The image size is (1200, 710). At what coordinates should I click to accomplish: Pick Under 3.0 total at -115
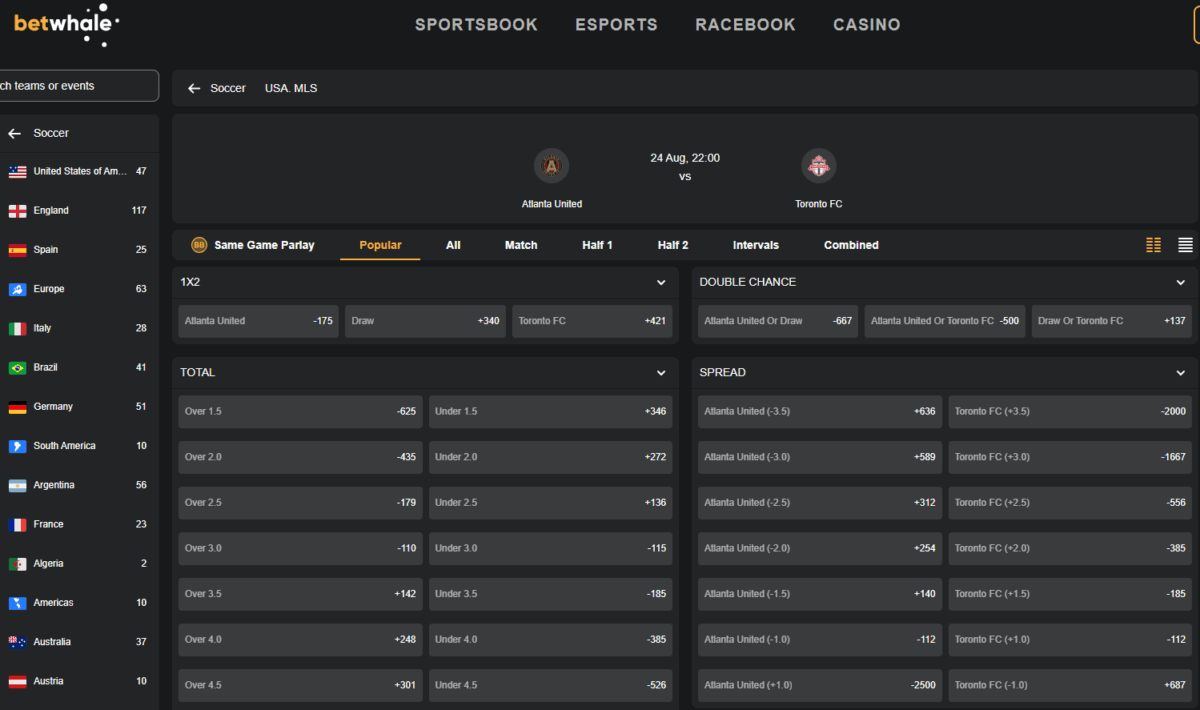[551, 549]
